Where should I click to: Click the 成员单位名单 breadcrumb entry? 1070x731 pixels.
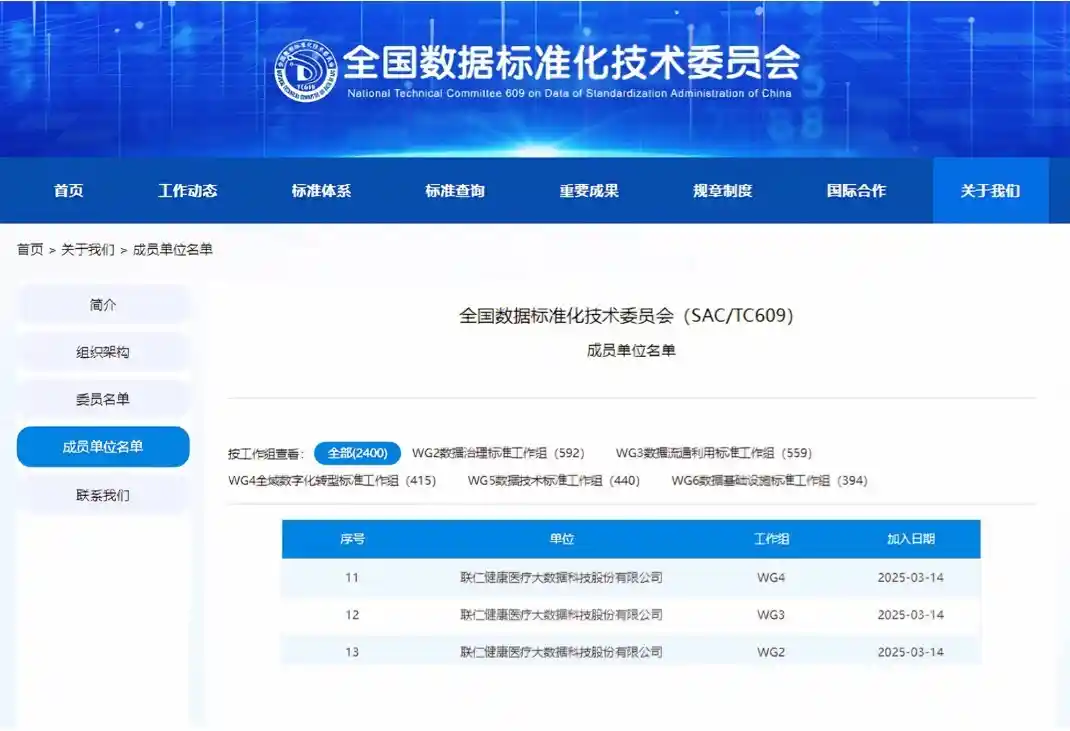(x=173, y=249)
